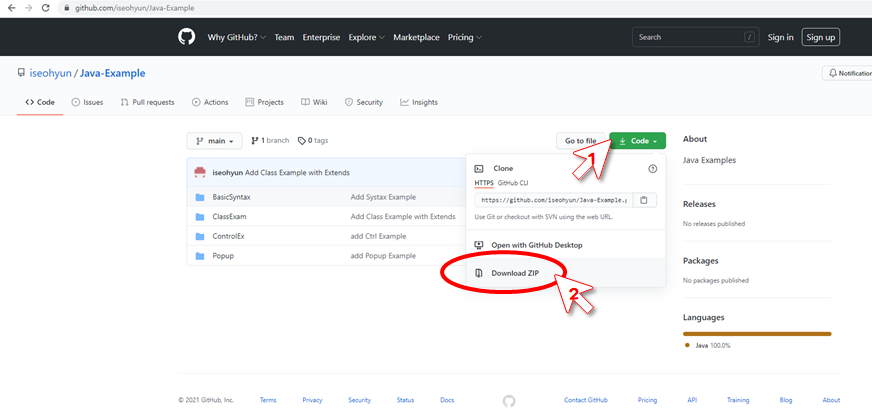
Task: Open the ClassExam folder
Action: pyautogui.click(x=229, y=217)
